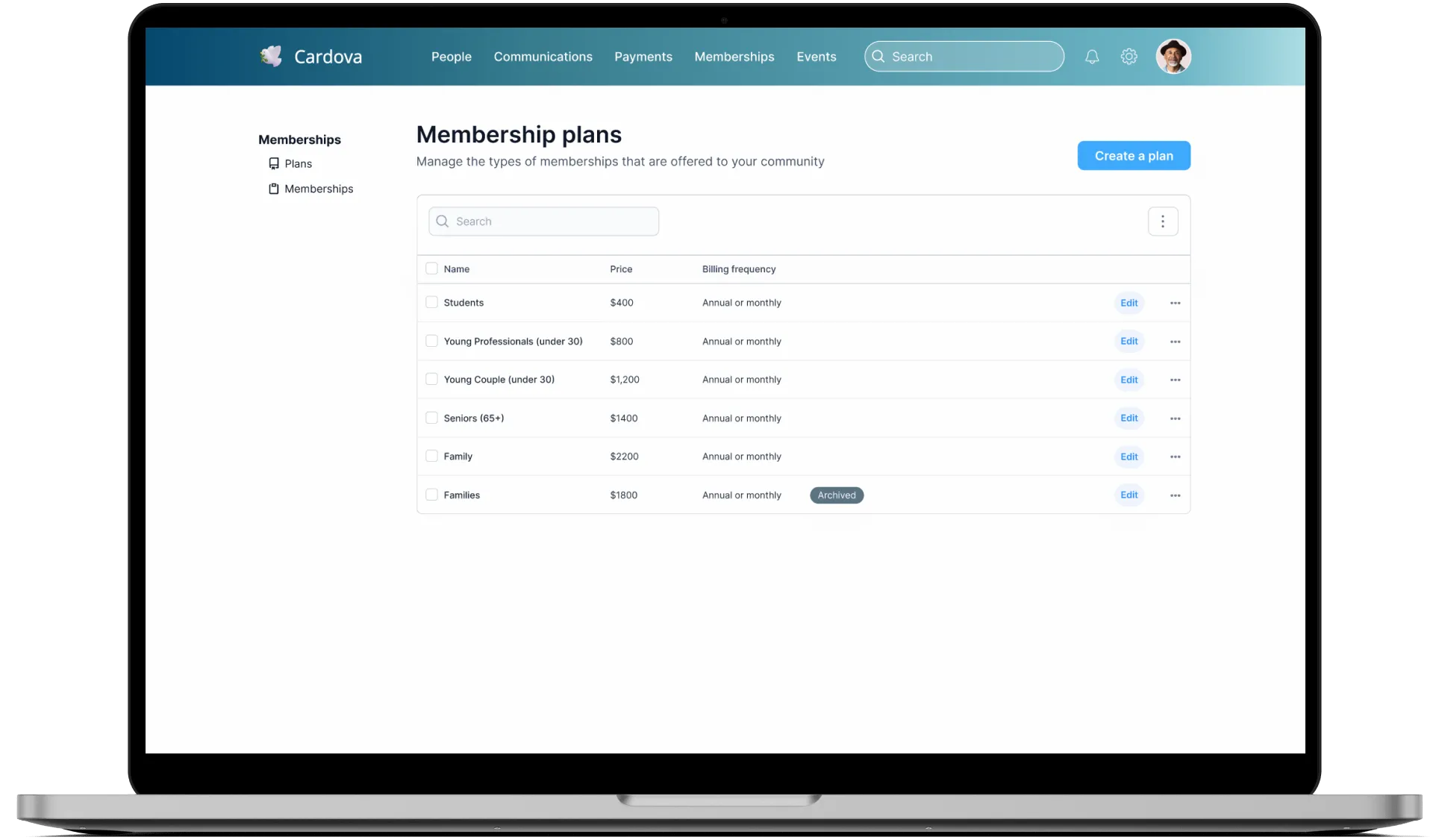Check the Seniors (65+) plan checkbox

click(x=431, y=418)
